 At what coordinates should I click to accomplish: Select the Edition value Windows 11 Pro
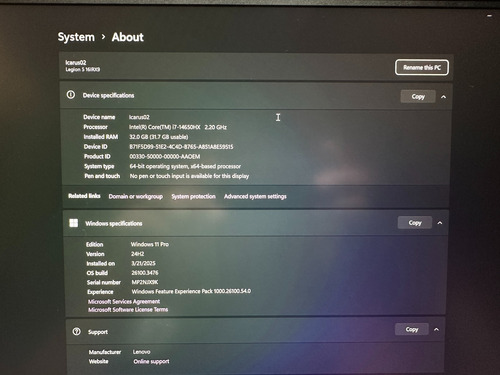tap(150, 244)
